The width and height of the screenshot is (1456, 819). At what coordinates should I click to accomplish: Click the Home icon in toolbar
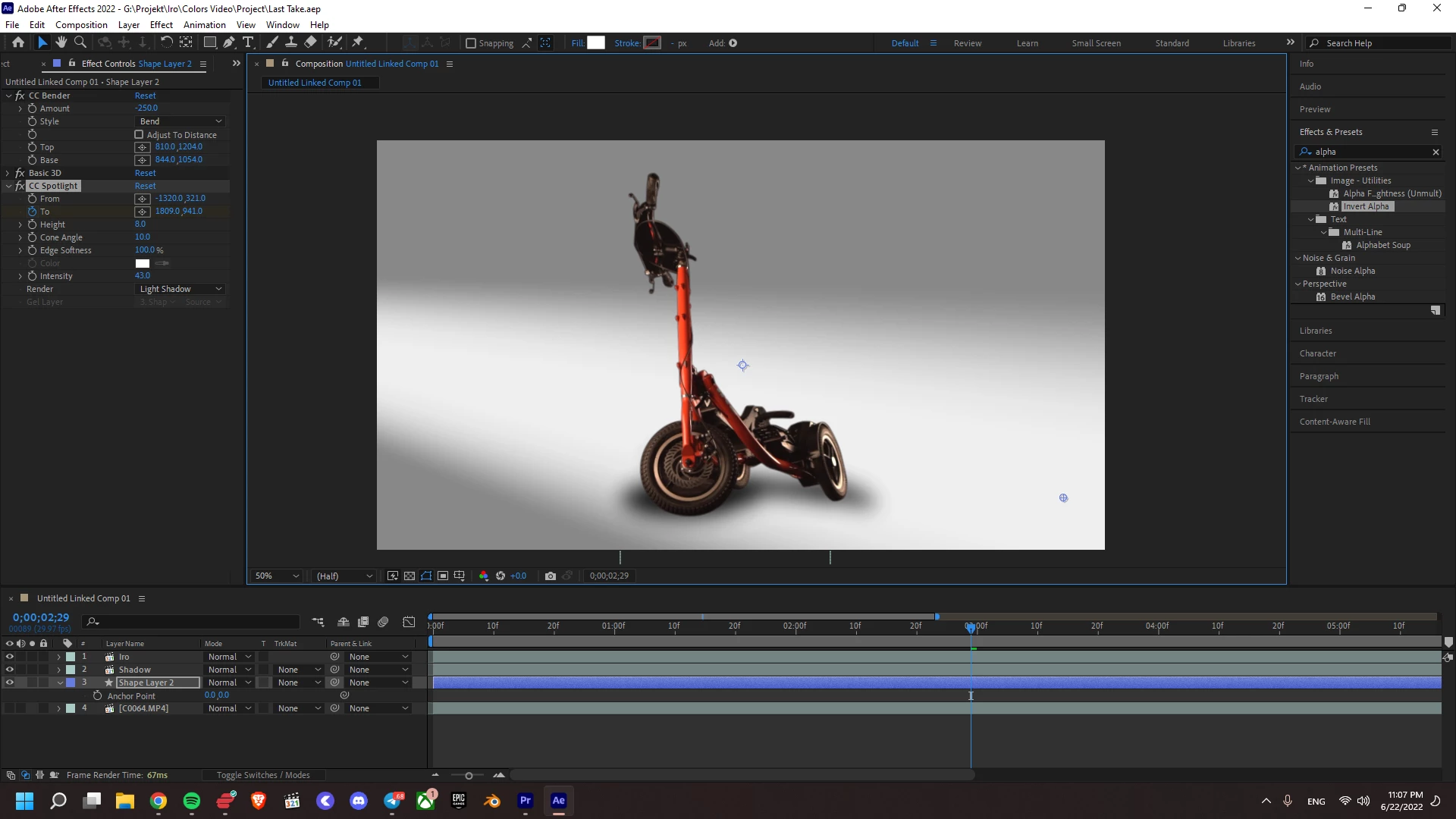tap(18, 42)
